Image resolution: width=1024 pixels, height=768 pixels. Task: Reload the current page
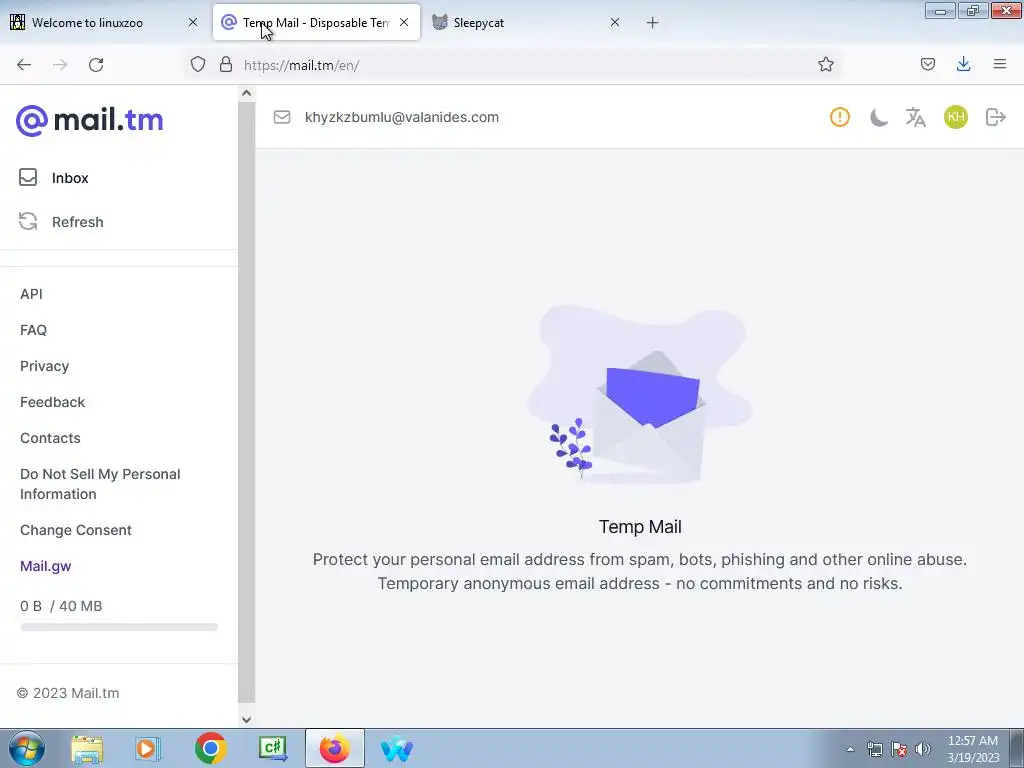(96, 65)
